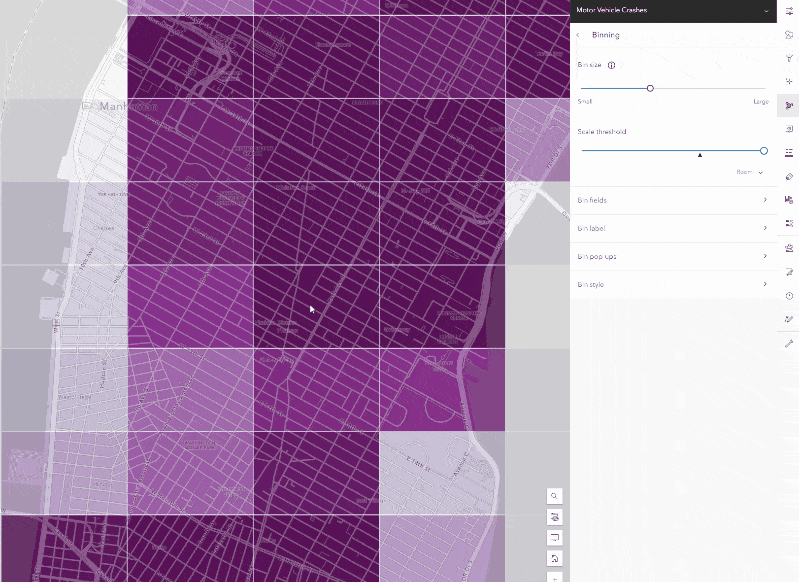Screen dimensions: 799x582
Task: Click the icon directly below the chart icon
Action: coord(789,223)
